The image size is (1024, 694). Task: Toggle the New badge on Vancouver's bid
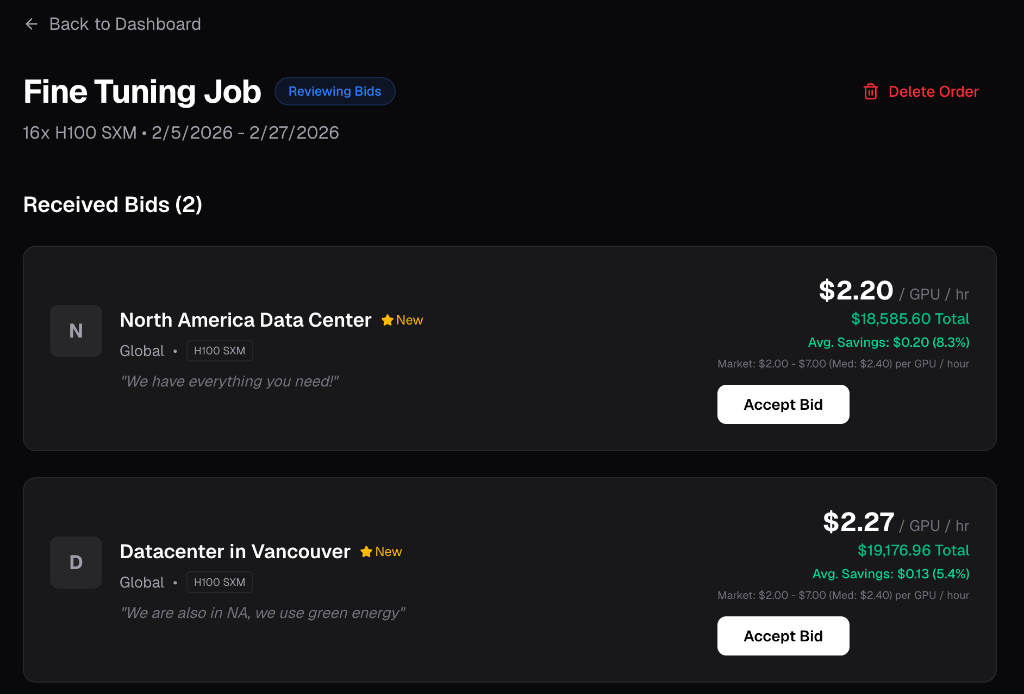tap(381, 551)
